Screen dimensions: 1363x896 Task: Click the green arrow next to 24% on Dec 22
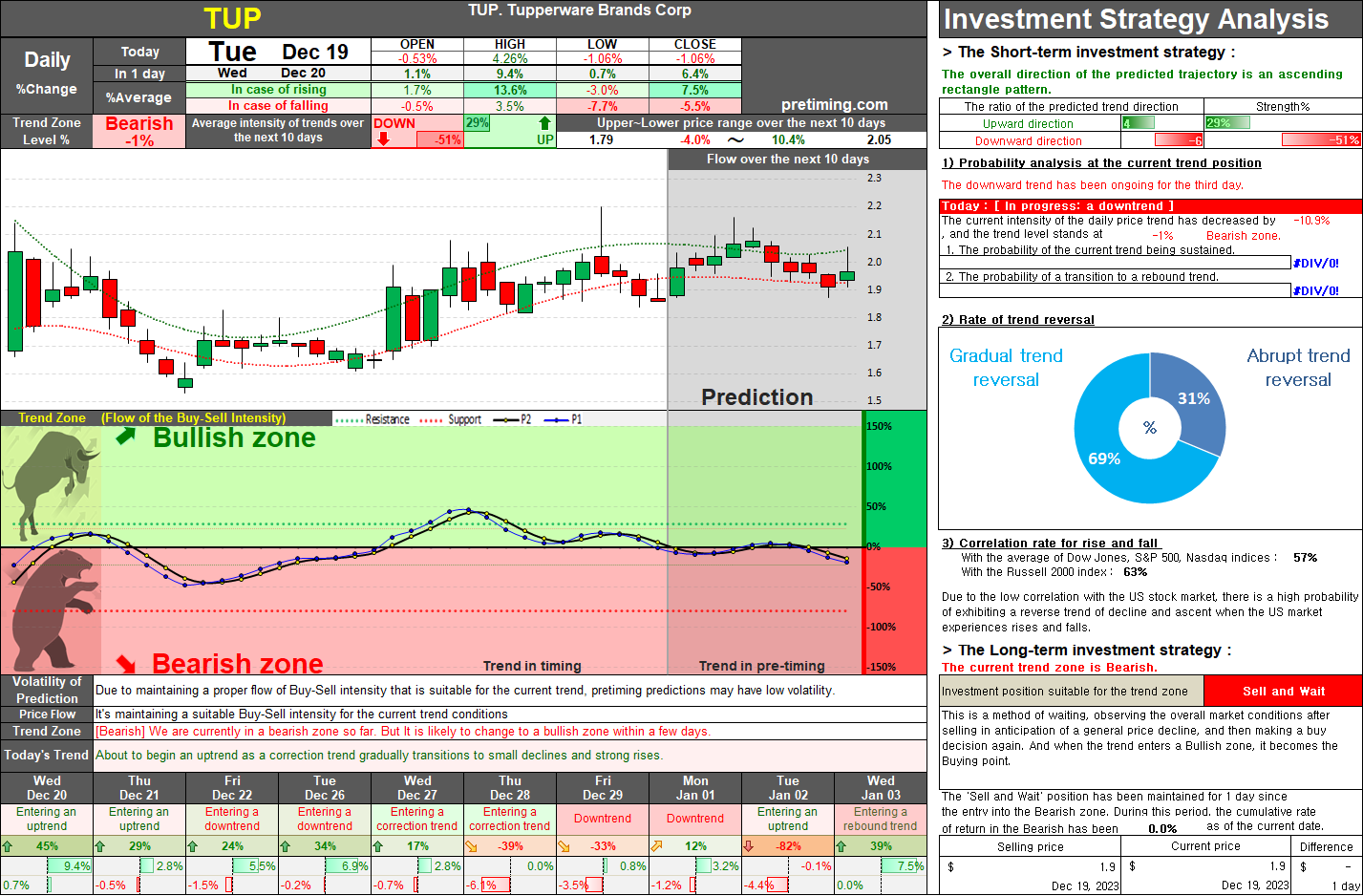[x=193, y=846]
